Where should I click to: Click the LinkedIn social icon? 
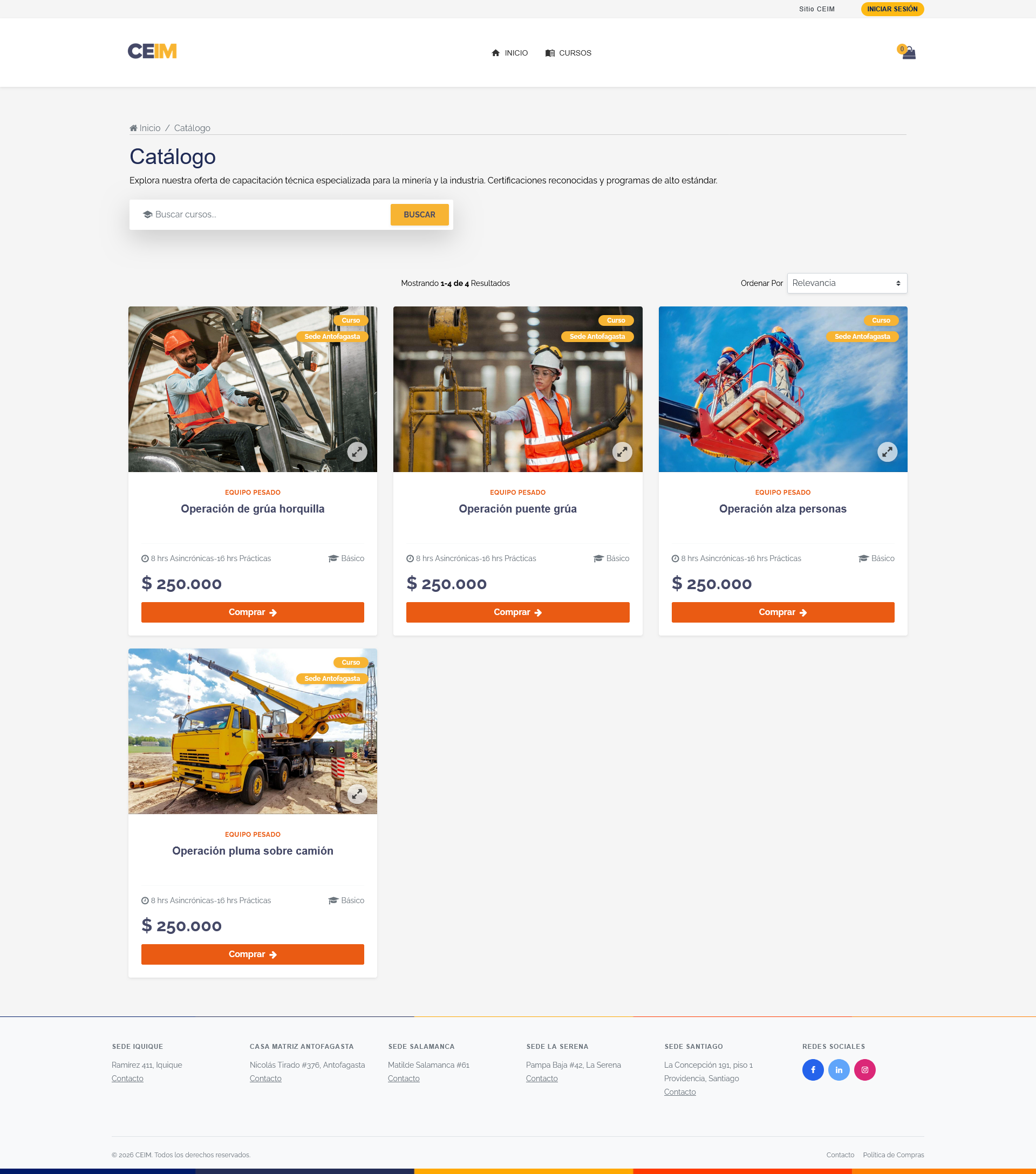pyautogui.click(x=839, y=1069)
